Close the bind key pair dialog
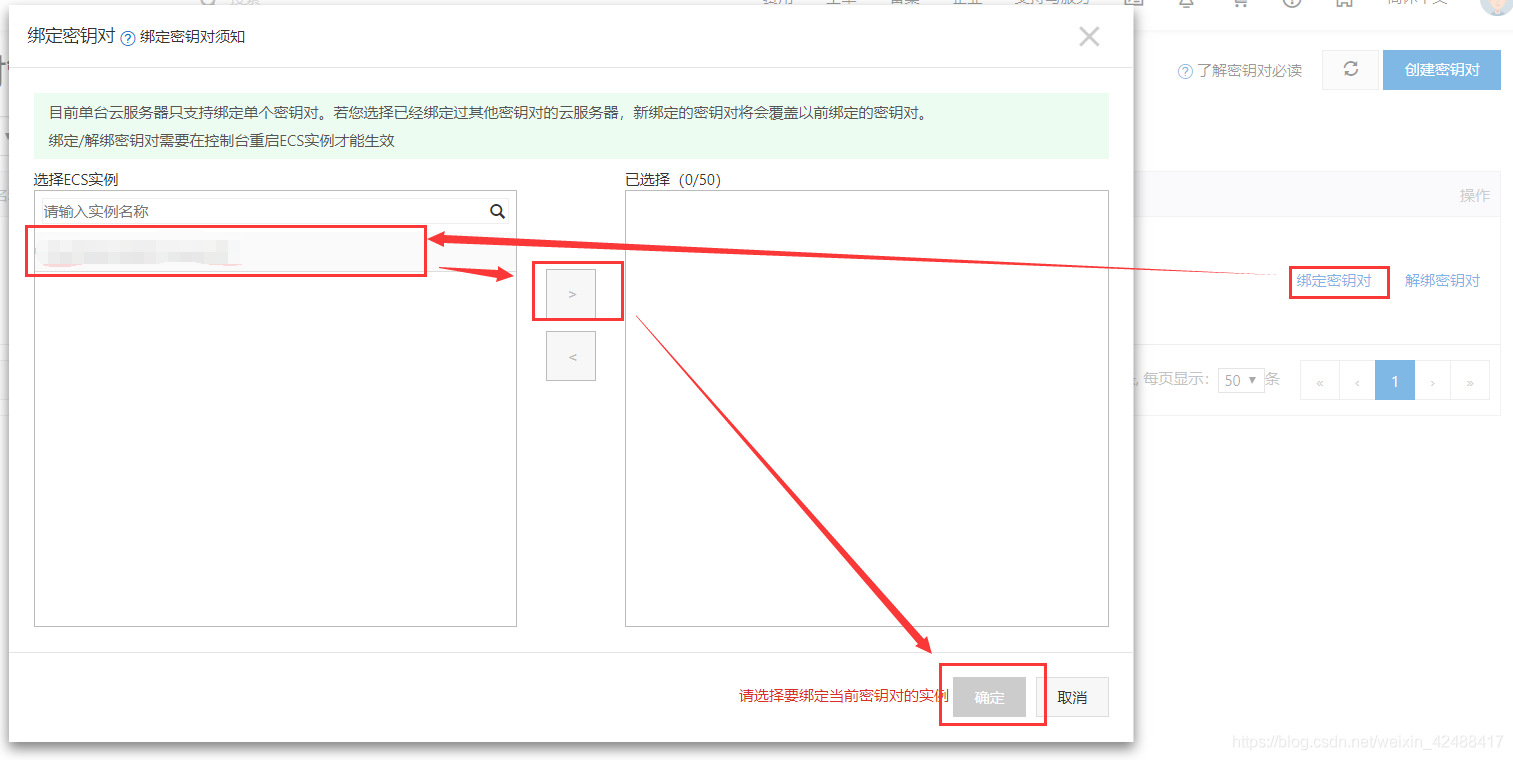 [x=1089, y=37]
